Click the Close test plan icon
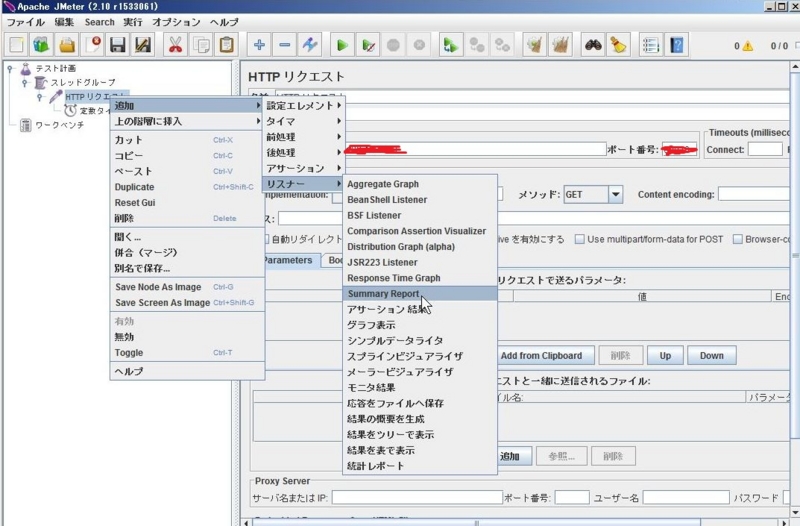 click(92, 45)
